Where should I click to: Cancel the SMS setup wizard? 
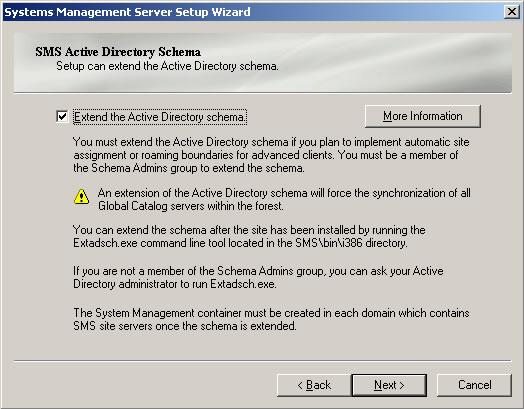[474, 385]
